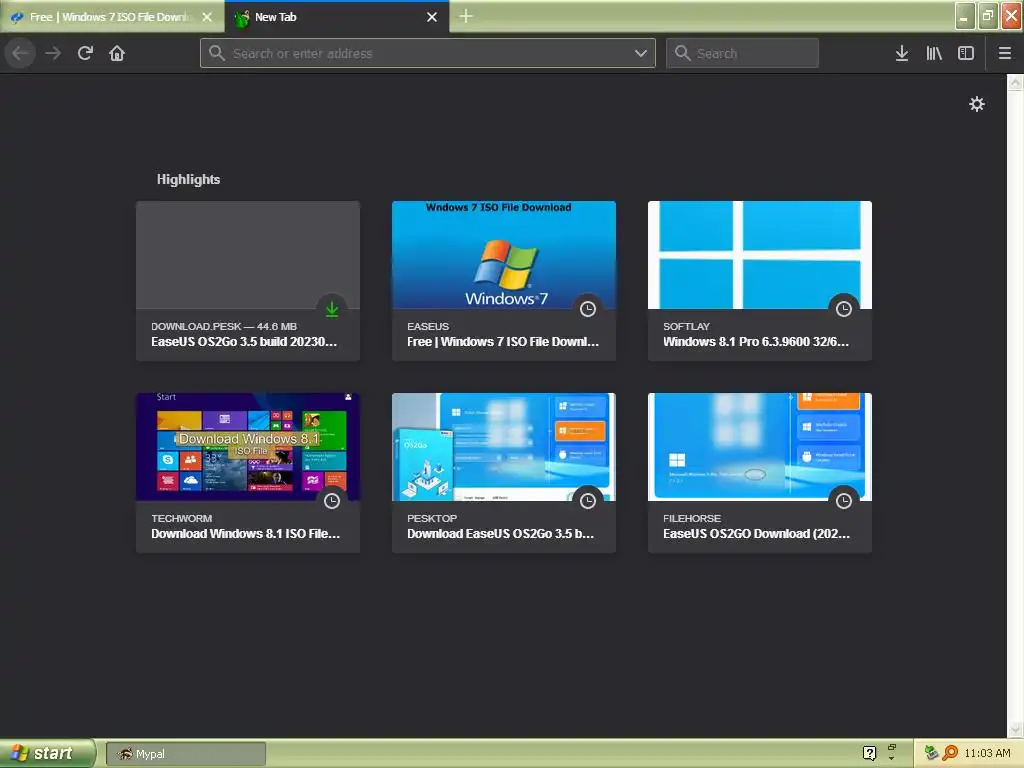Open the Windows start button

(47, 753)
